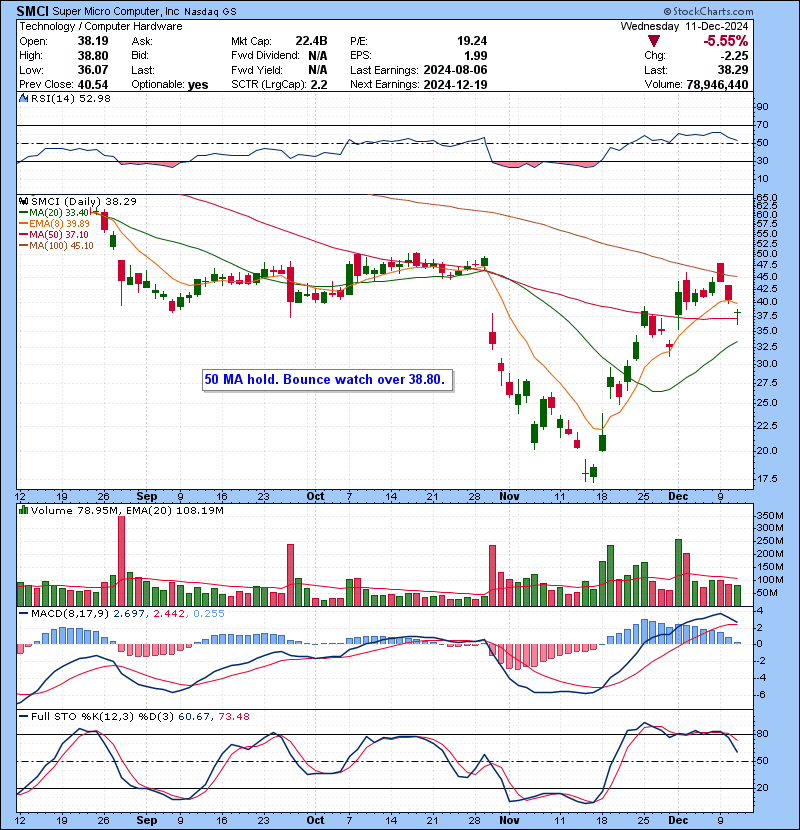Click the volume bars icon before Volume 78.95M
Viewport: 800px width, 830px height.
click(23, 510)
